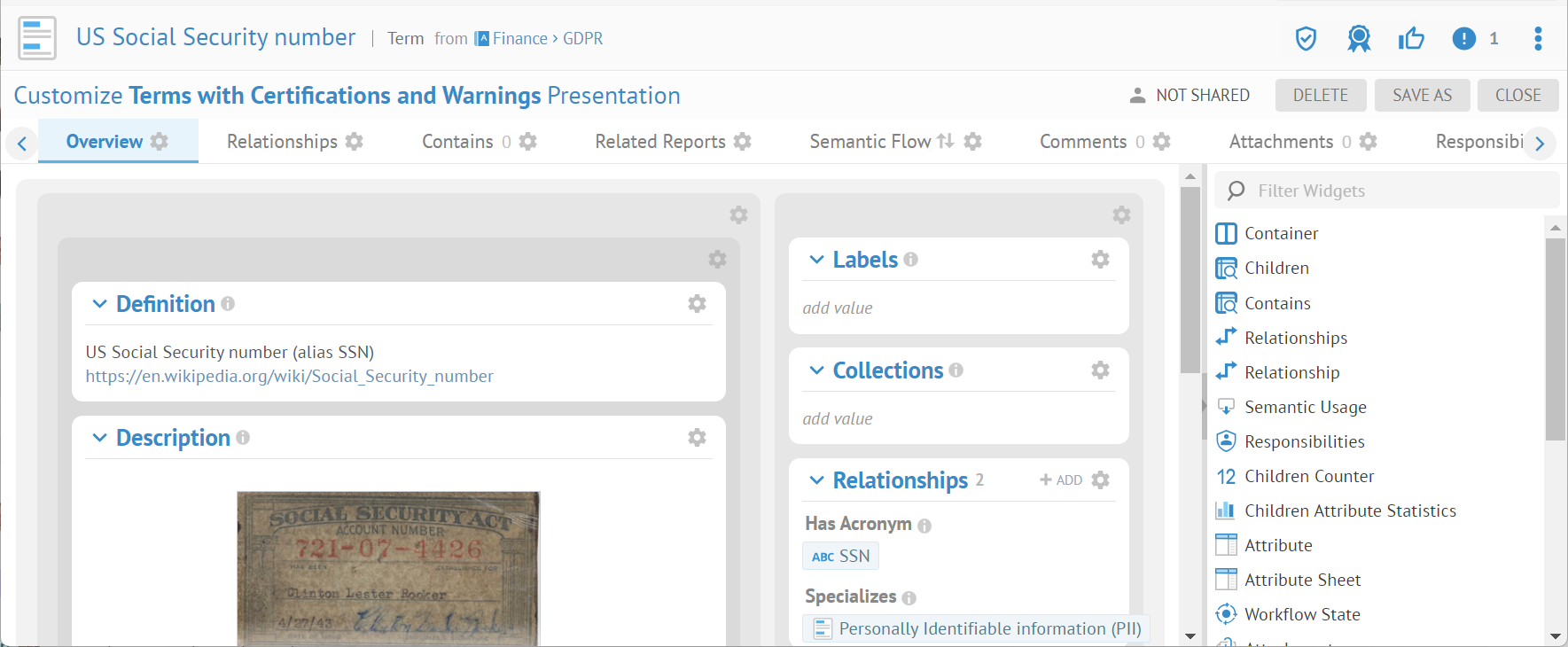Switch to the Contains tab
The height and width of the screenshot is (647, 1568).
tap(457, 142)
